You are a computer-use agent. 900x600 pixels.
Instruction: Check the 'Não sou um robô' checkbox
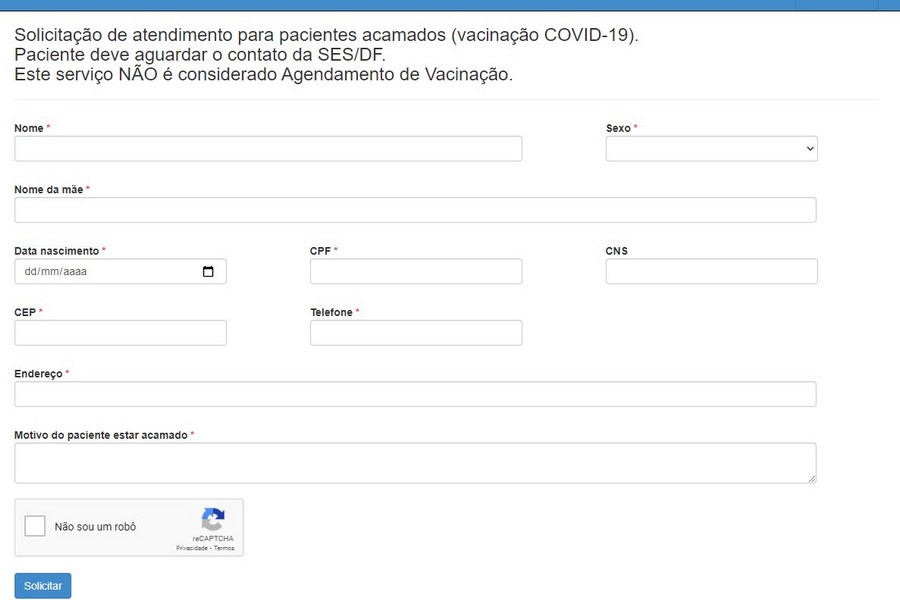point(35,526)
